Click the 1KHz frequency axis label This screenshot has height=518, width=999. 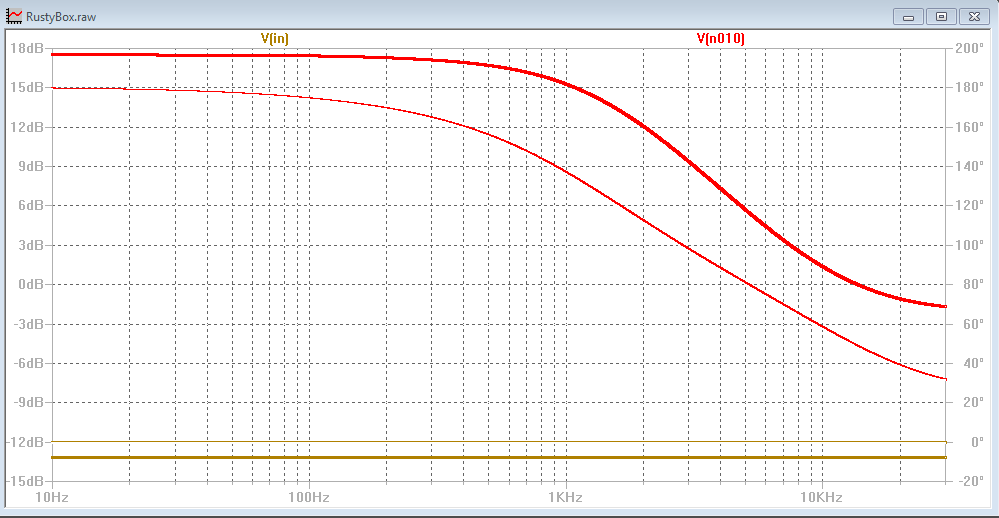(565, 497)
